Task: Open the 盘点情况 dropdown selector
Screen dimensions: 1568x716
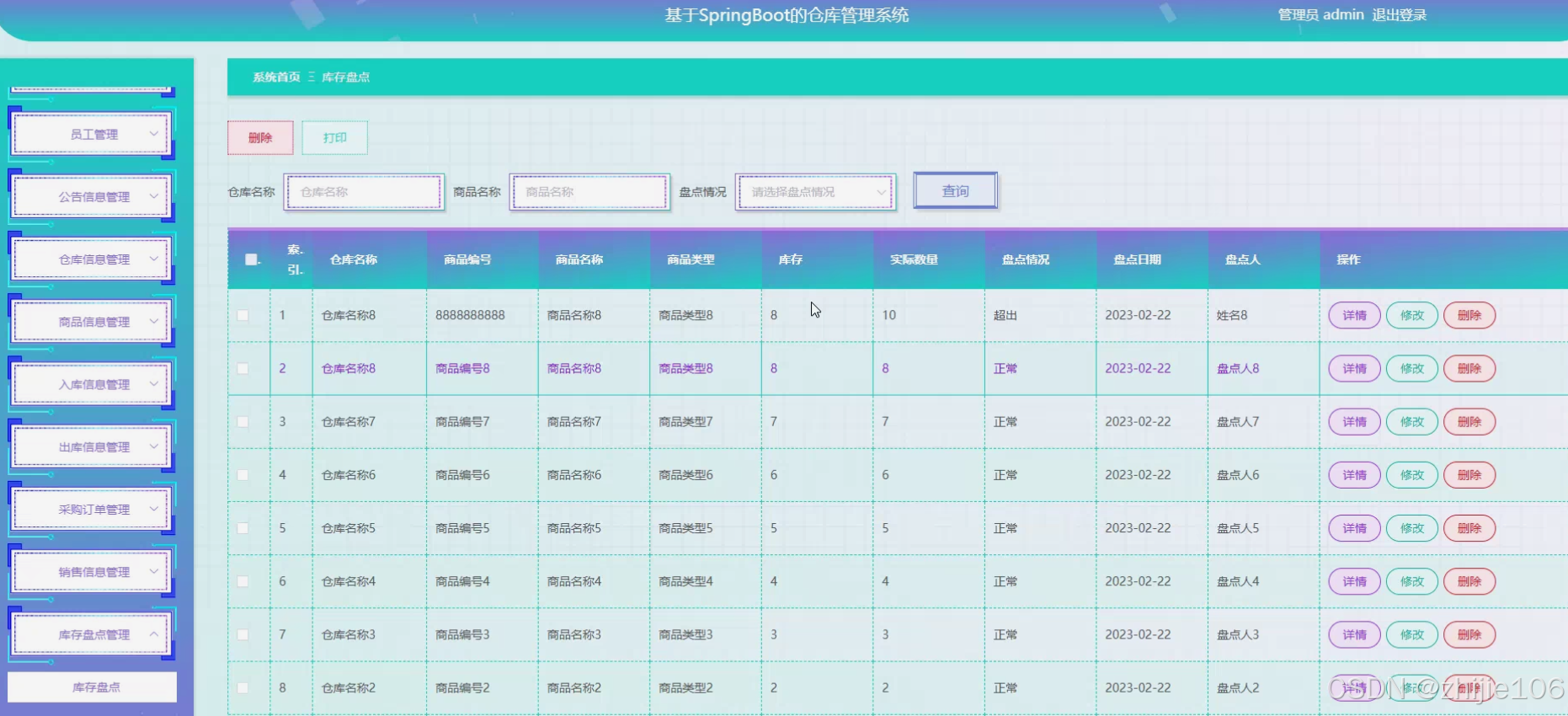Action: [815, 192]
